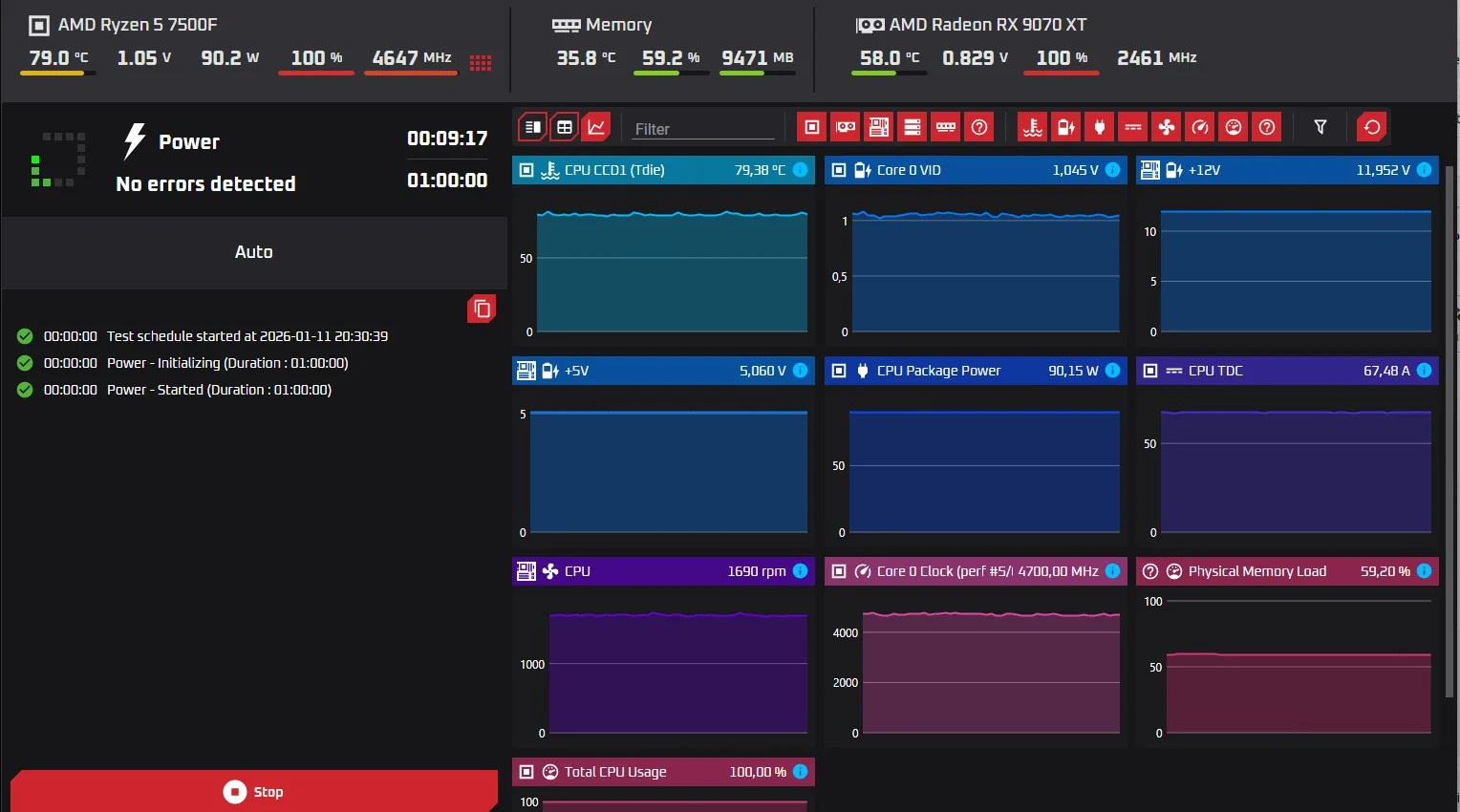Toggle the fan sensor filter

click(1167, 127)
